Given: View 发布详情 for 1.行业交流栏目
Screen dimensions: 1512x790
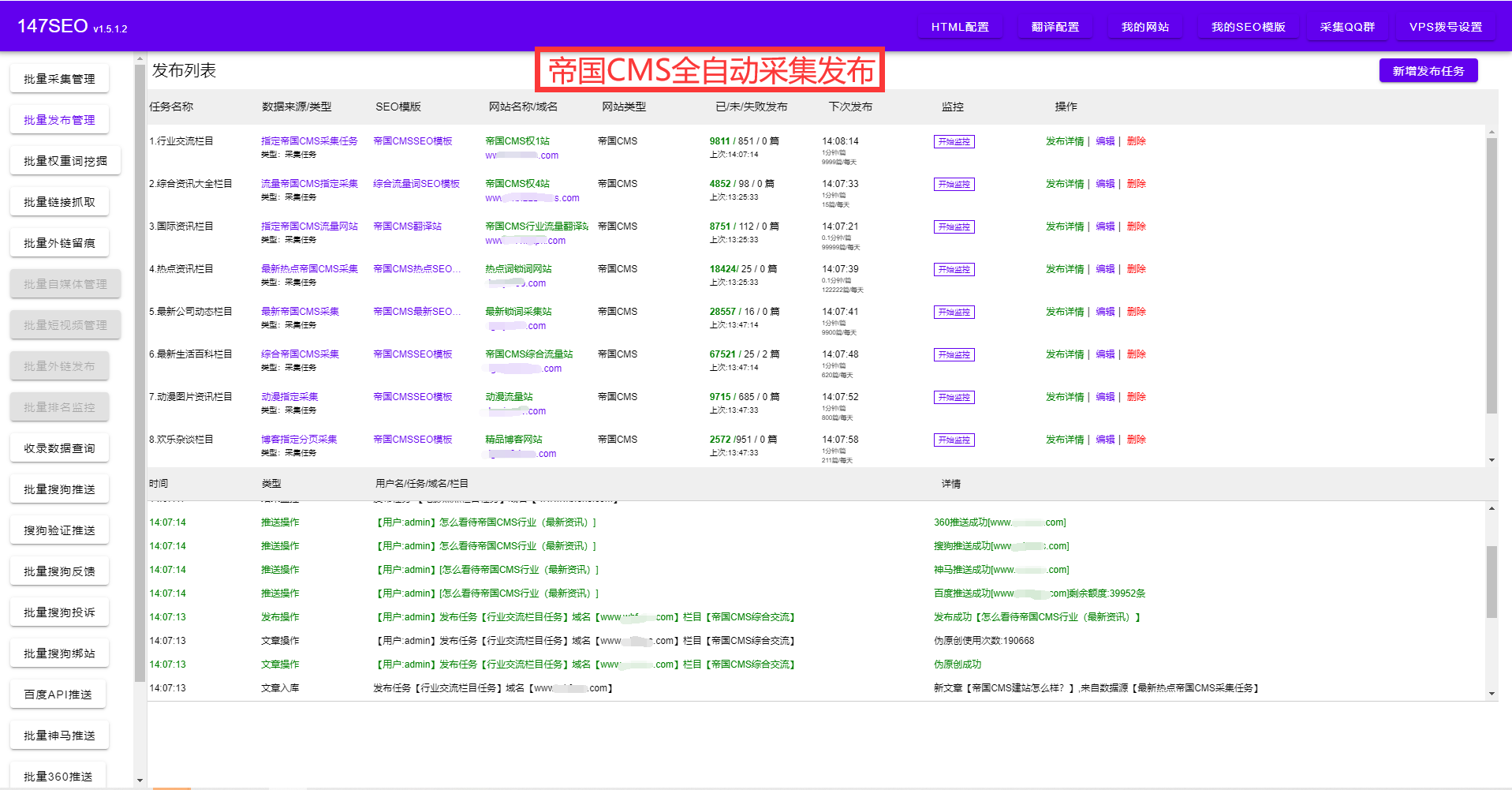Looking at the screenshot, I should pyautogui.click(x=1065, y=141).
